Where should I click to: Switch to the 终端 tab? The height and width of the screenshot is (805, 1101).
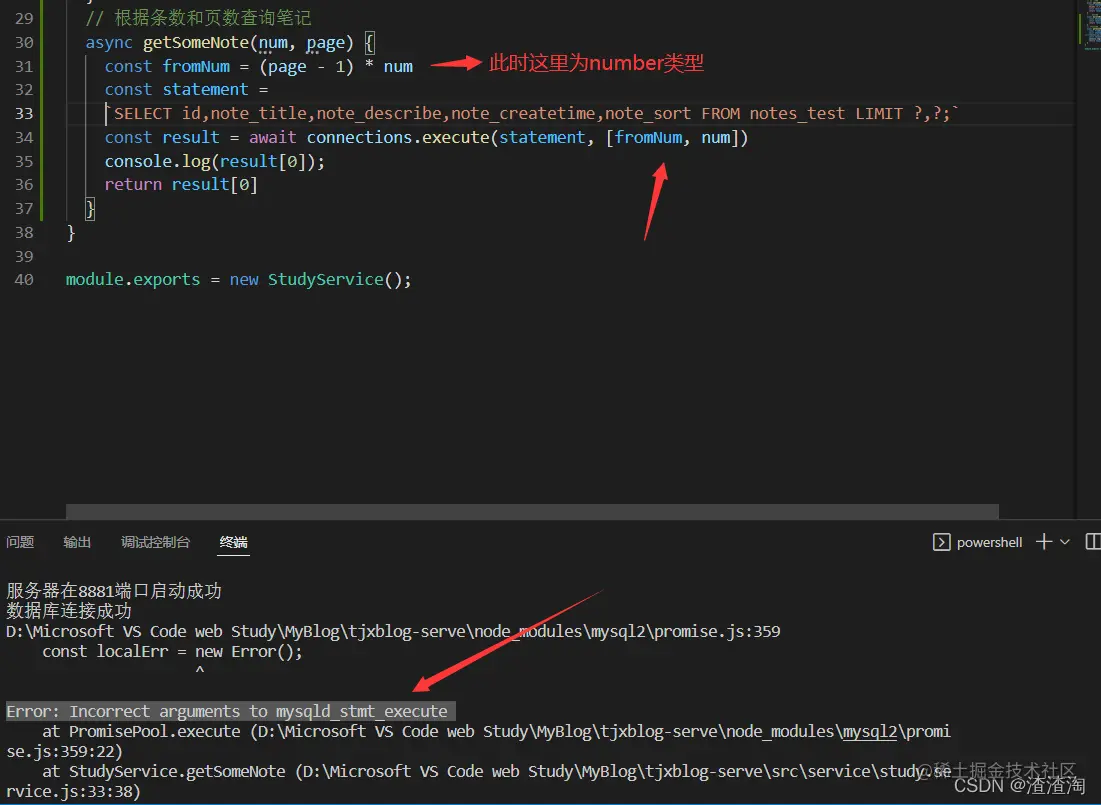coord(233,542)
